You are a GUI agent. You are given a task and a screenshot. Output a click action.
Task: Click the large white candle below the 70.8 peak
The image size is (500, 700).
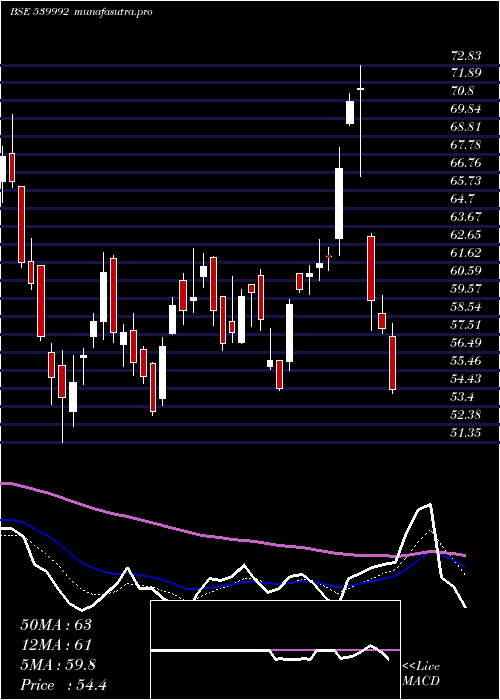(339, 203)
